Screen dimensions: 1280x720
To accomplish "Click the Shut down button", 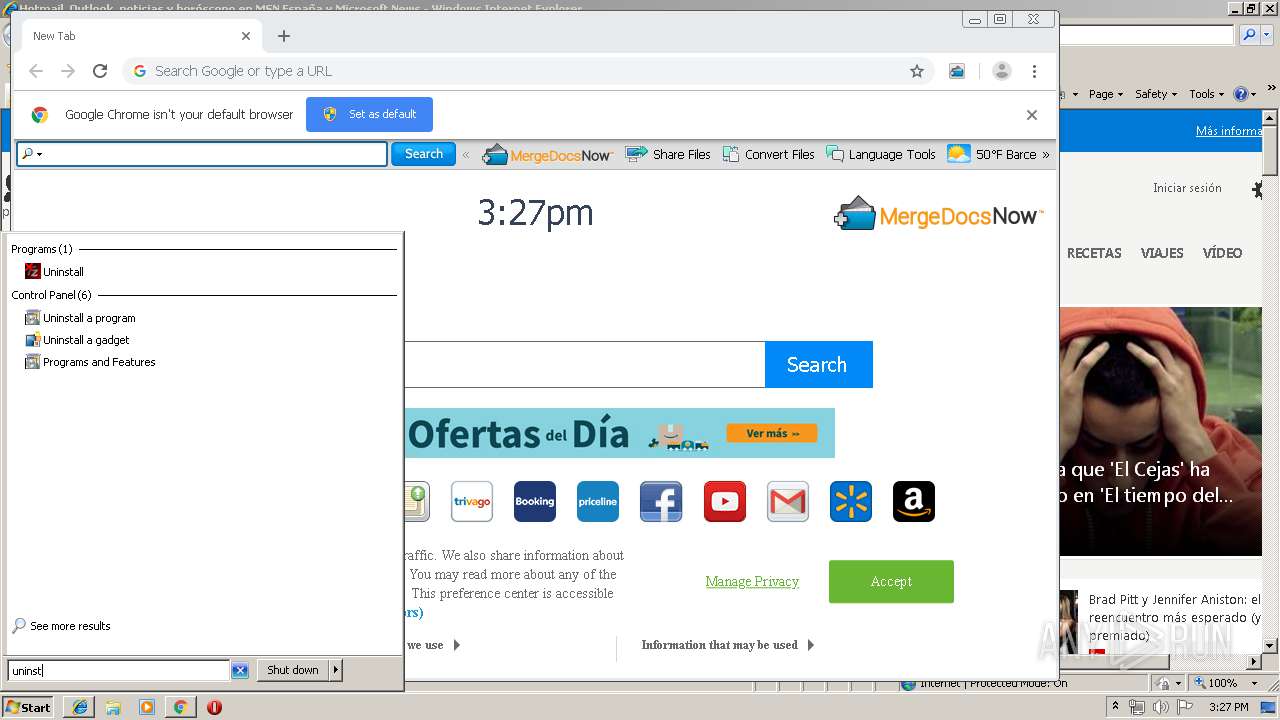I will tap(293, 670).
